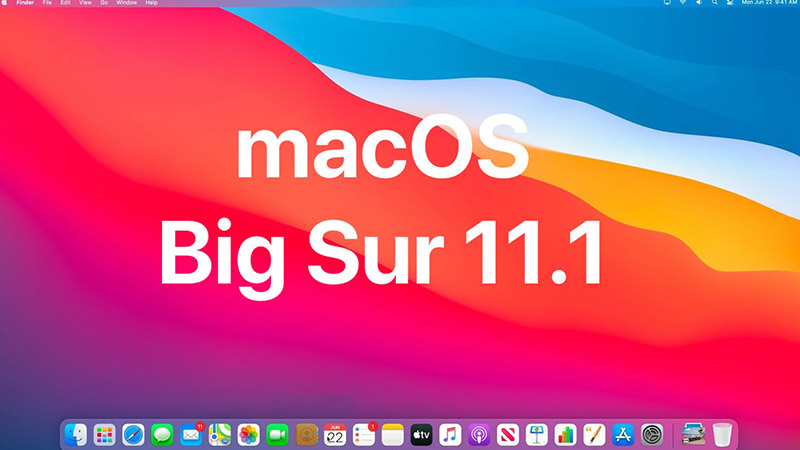800x450 pixels.
Task: Open System Preferences gear icon
Action: [652, 435]
